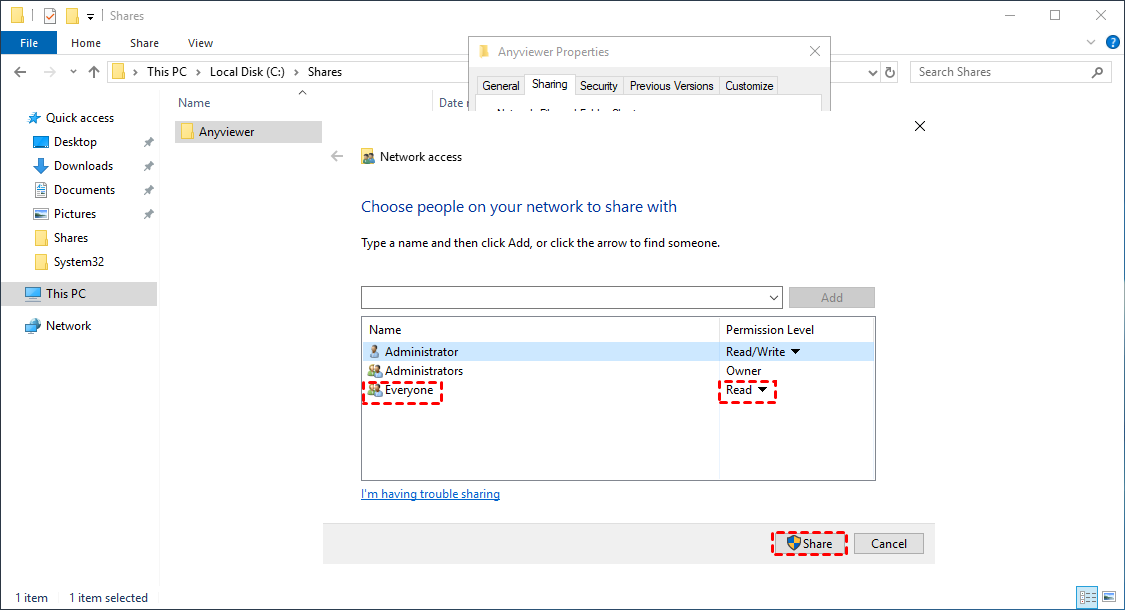Expand the name combo box arrow
This screenshot has height=610, width=1125.
tap(774, 298)
